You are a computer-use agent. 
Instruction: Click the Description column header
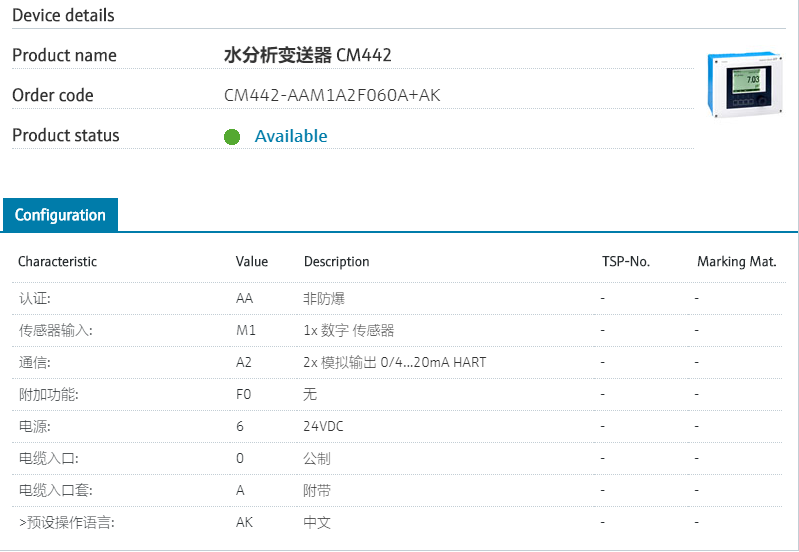336,262
